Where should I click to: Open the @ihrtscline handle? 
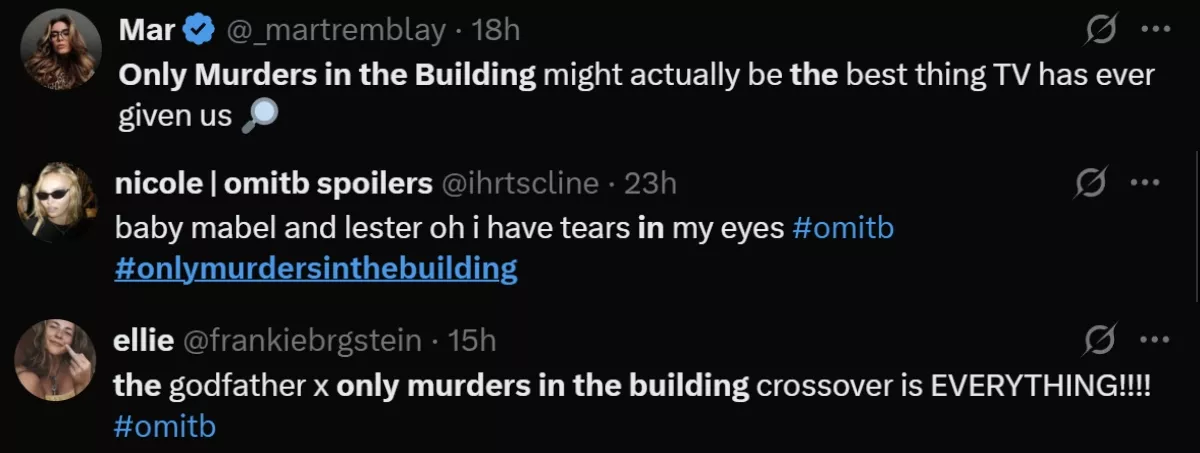[520, 183]
